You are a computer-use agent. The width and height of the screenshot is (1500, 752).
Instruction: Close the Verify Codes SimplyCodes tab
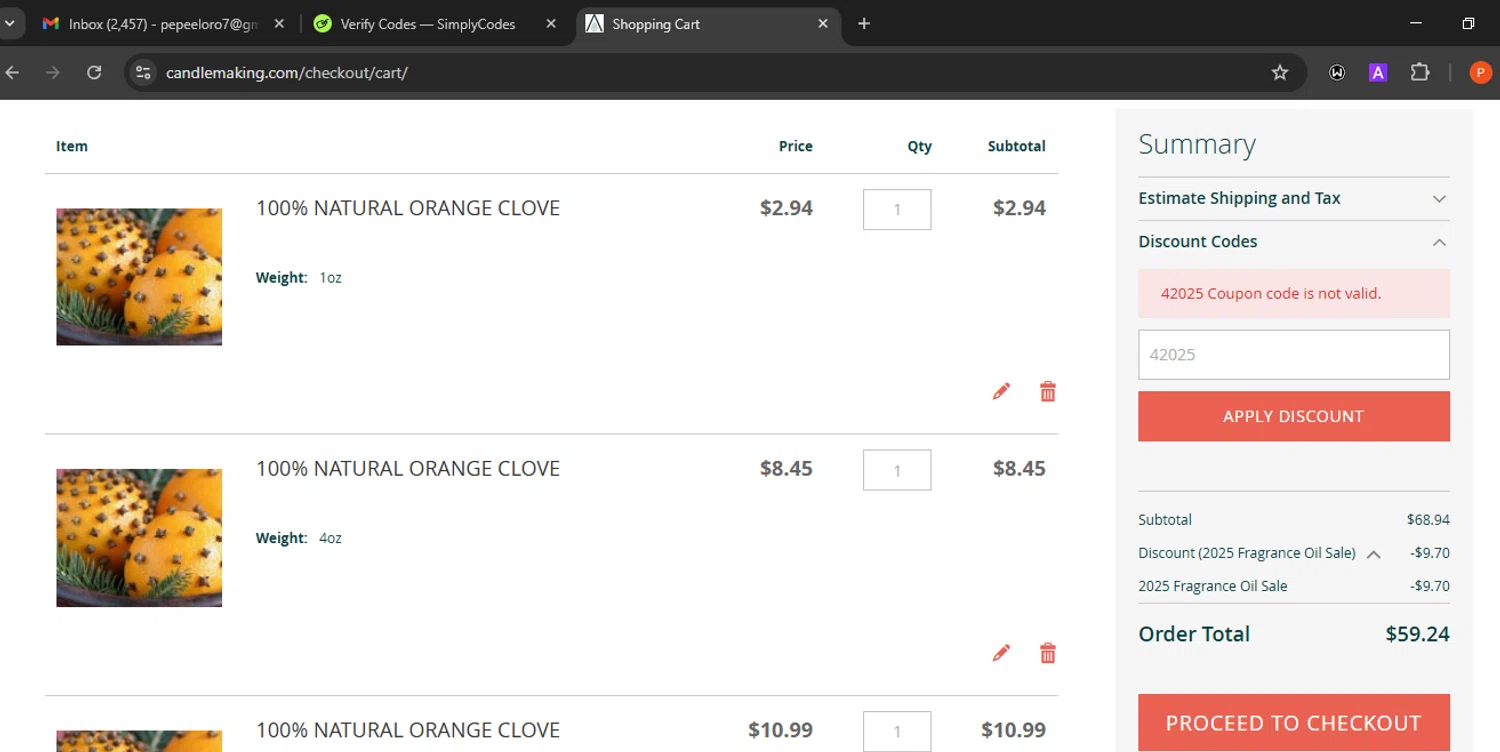click(551, 24)
